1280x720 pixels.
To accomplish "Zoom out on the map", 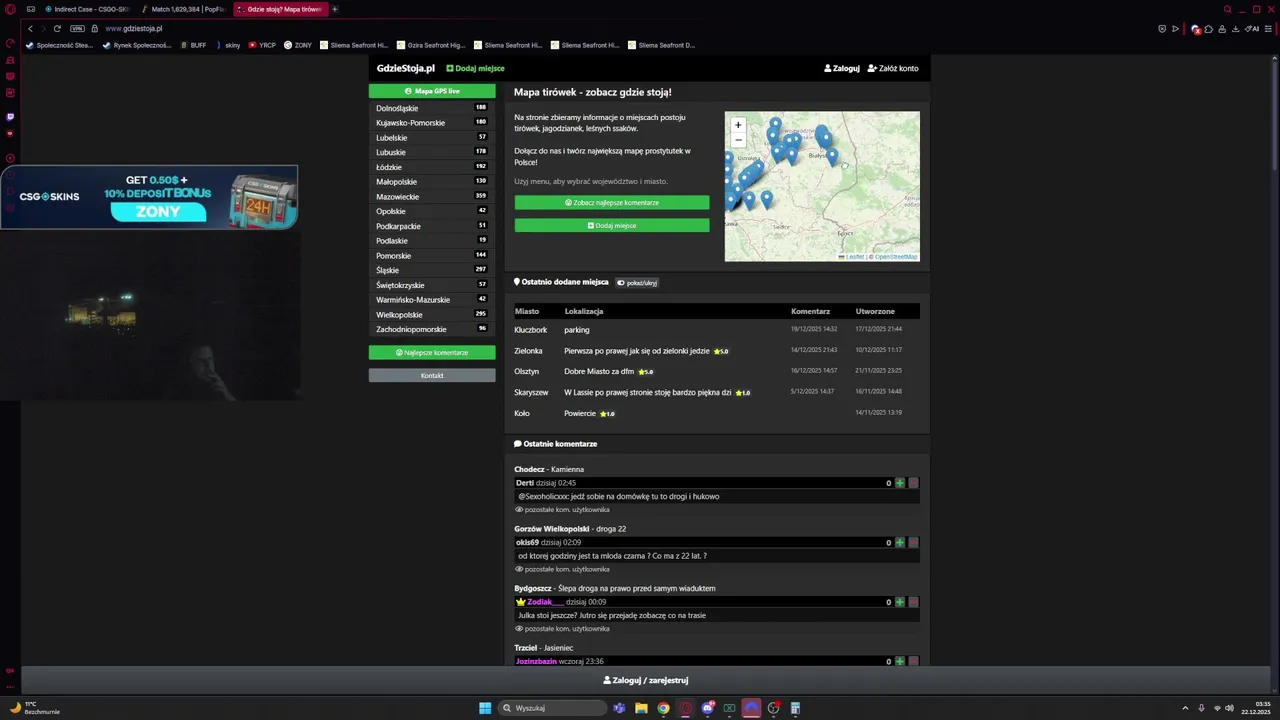I will click(738, 139).
